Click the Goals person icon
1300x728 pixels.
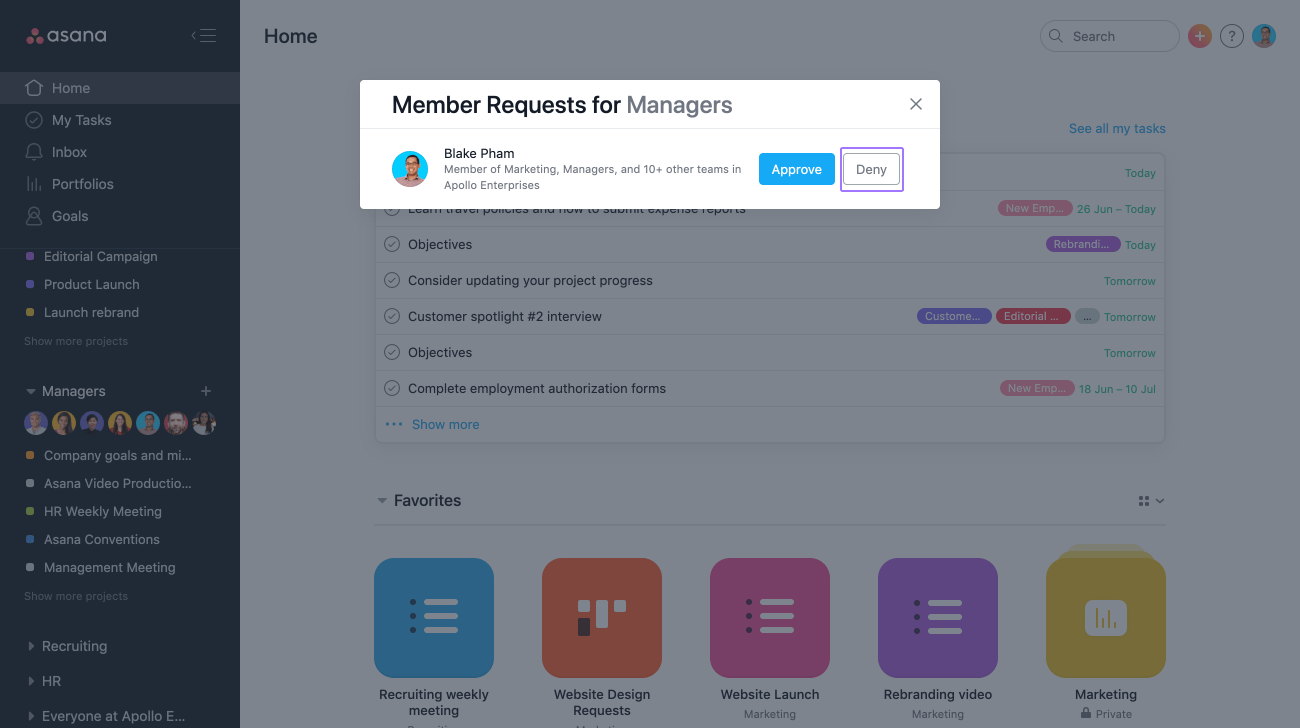click(x=34, y=216)
